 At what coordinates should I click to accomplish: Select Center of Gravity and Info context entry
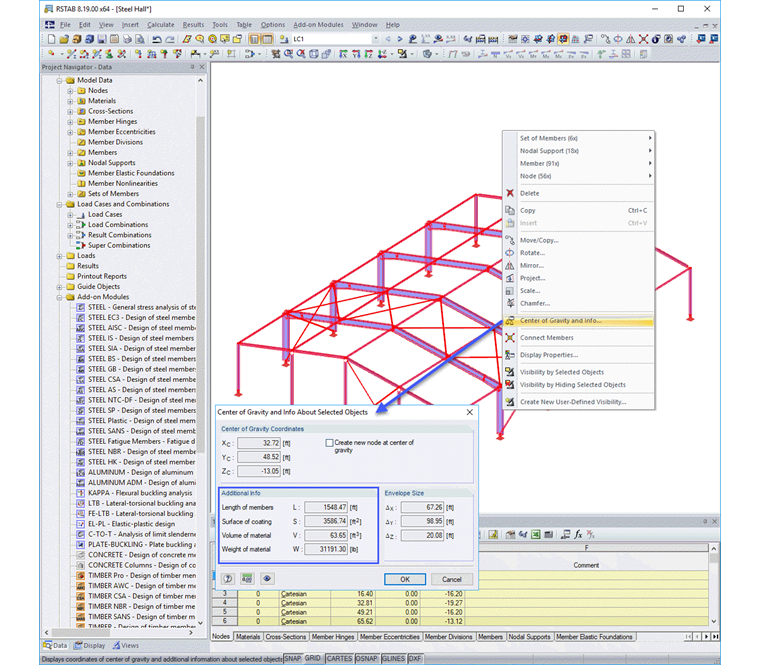pos(579,321)
